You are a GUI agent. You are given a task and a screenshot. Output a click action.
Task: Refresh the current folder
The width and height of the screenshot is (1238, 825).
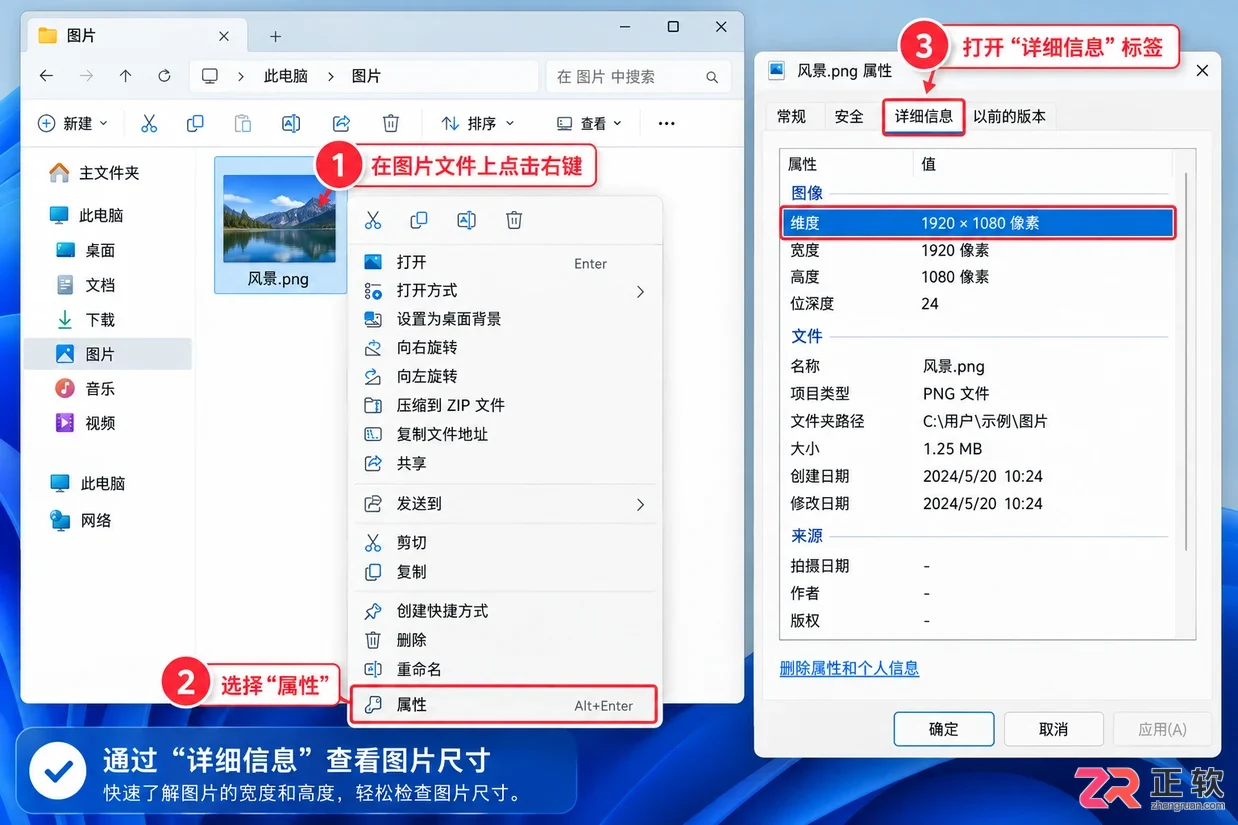pos(164,76)
